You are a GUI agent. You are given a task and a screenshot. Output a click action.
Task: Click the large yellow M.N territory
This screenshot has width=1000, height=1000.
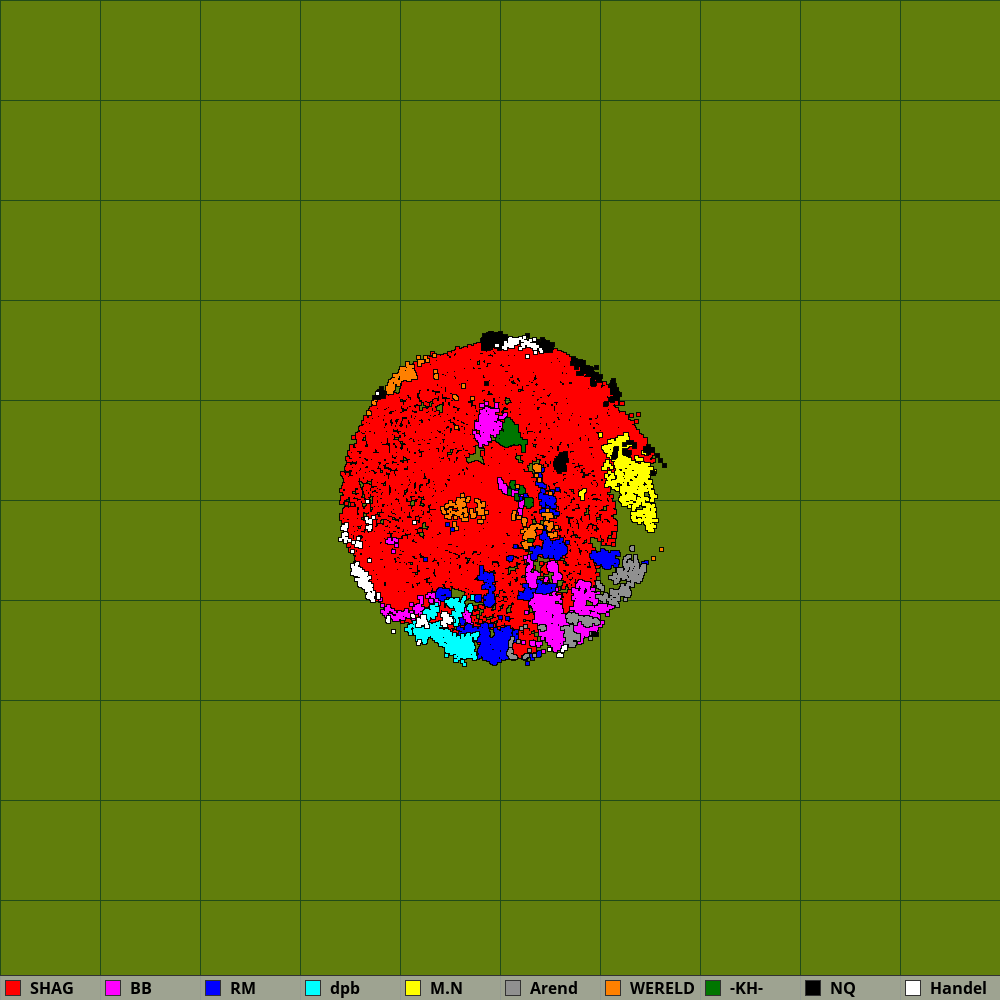click(x=633, y=482)
